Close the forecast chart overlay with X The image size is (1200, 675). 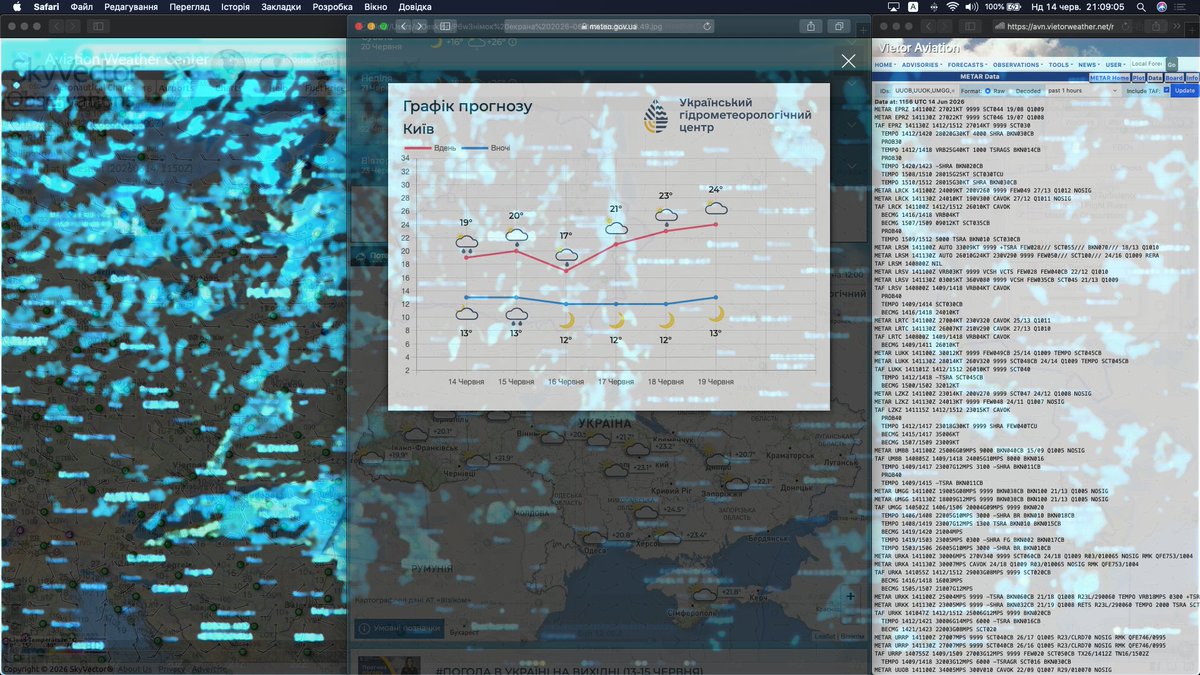[848, 61]
